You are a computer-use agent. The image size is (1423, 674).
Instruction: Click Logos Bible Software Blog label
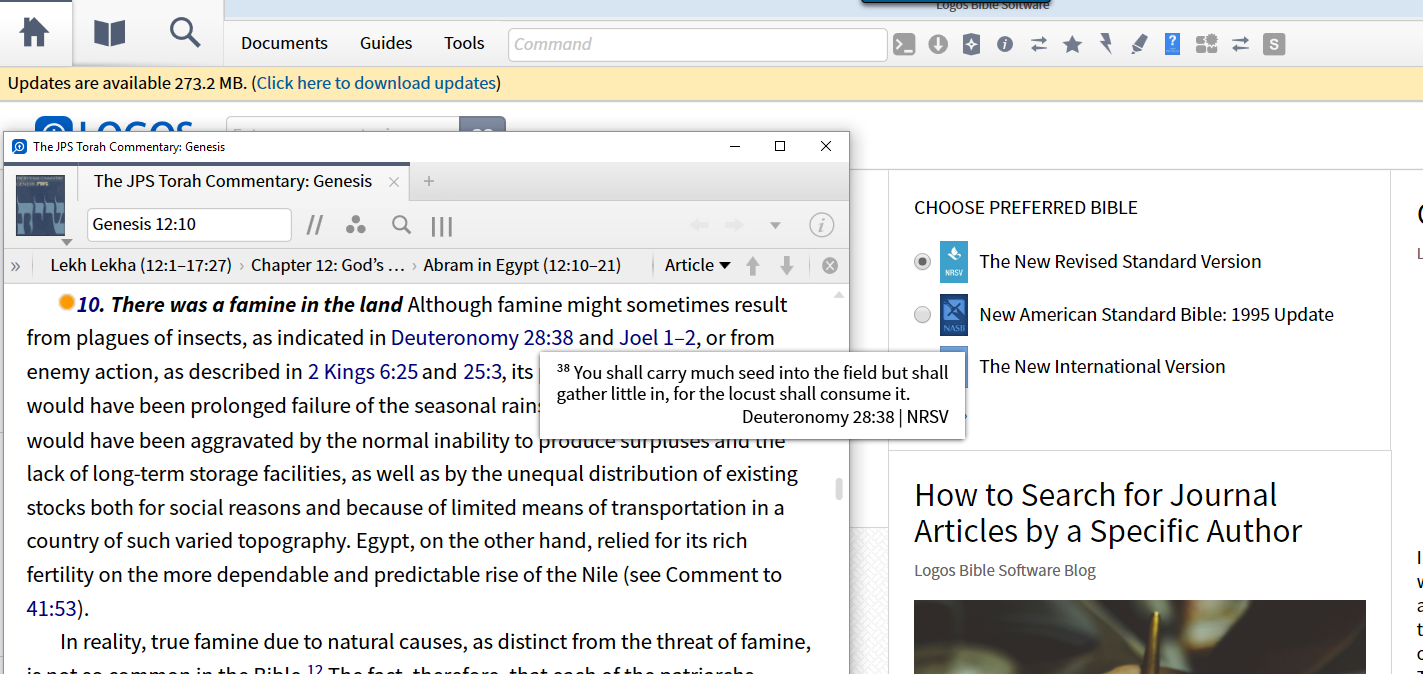1005,571
